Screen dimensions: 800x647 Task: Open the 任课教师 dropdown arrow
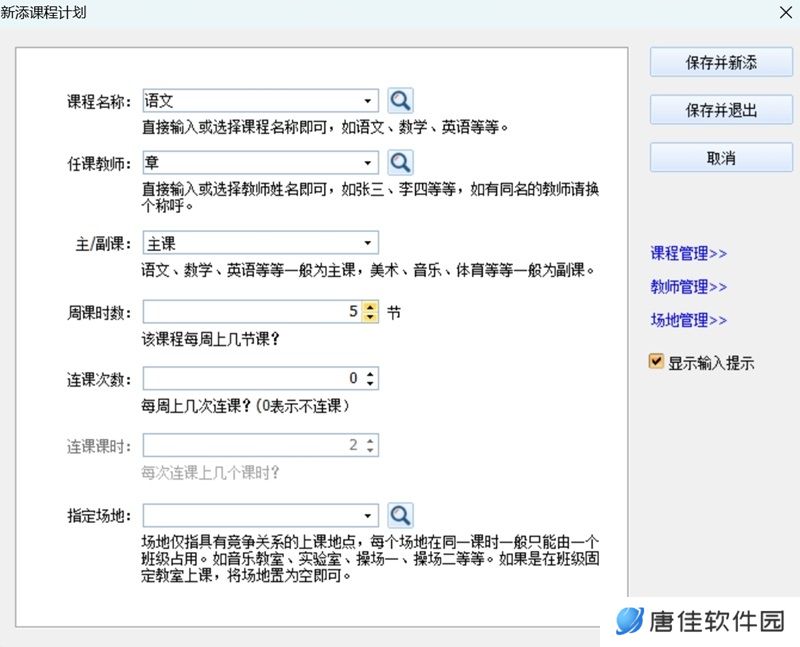pos(367,163)
